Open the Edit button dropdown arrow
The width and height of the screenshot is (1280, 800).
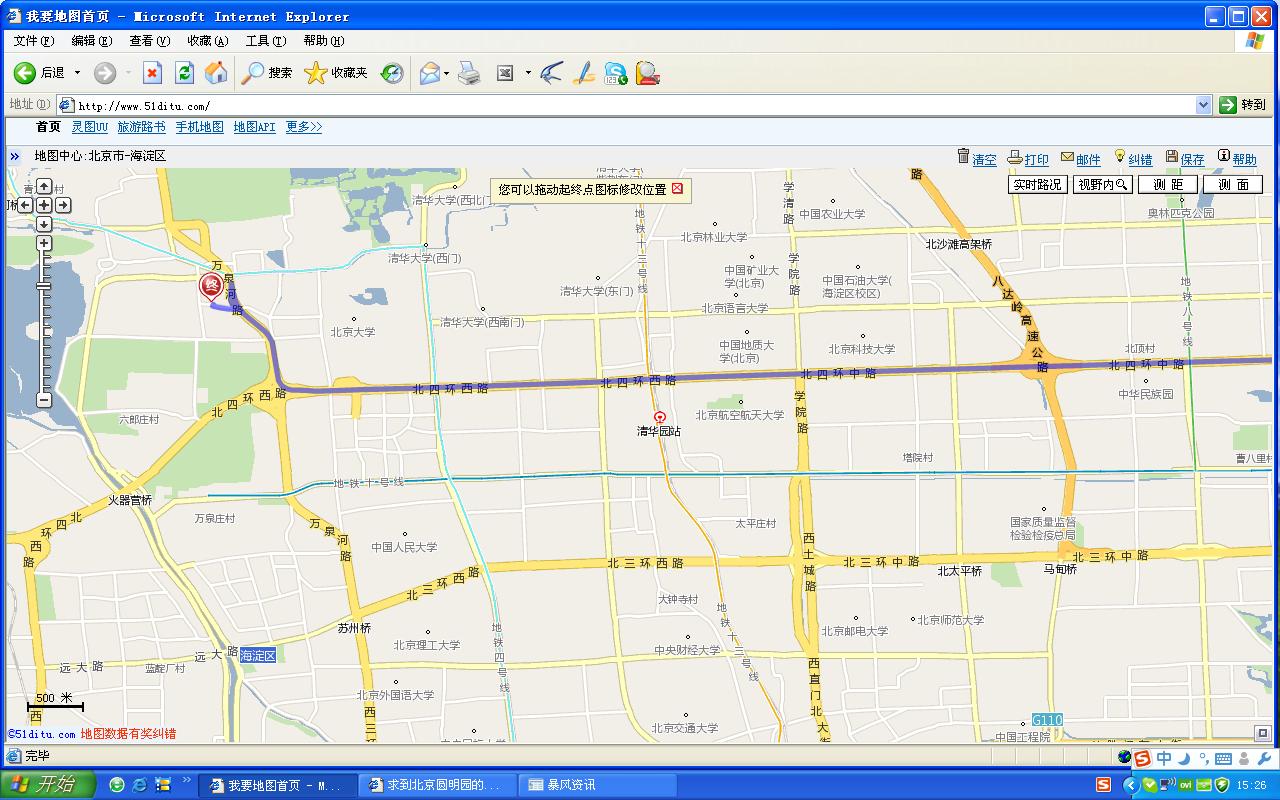click(x=528, y=73)
